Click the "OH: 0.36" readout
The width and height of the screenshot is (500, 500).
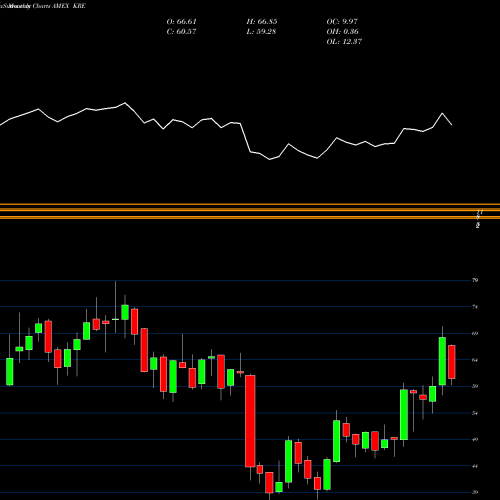point(342,32)
